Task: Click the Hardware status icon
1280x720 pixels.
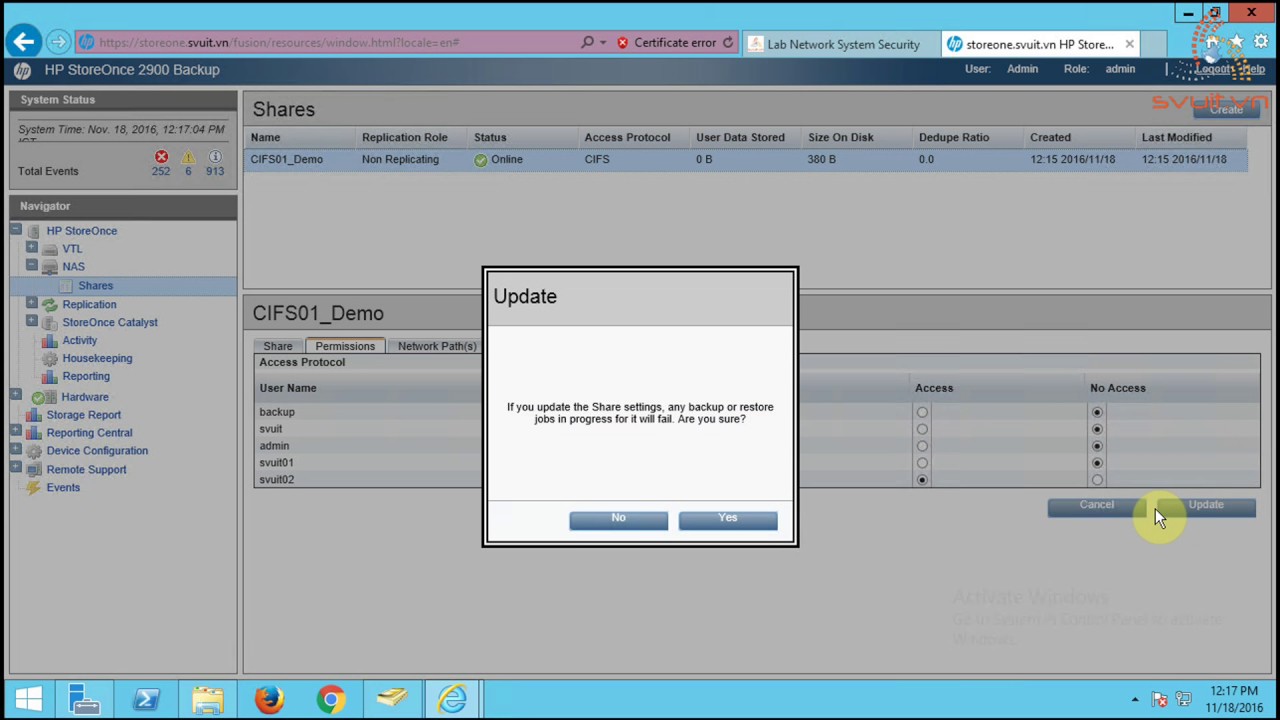Action: pos(37,397)
